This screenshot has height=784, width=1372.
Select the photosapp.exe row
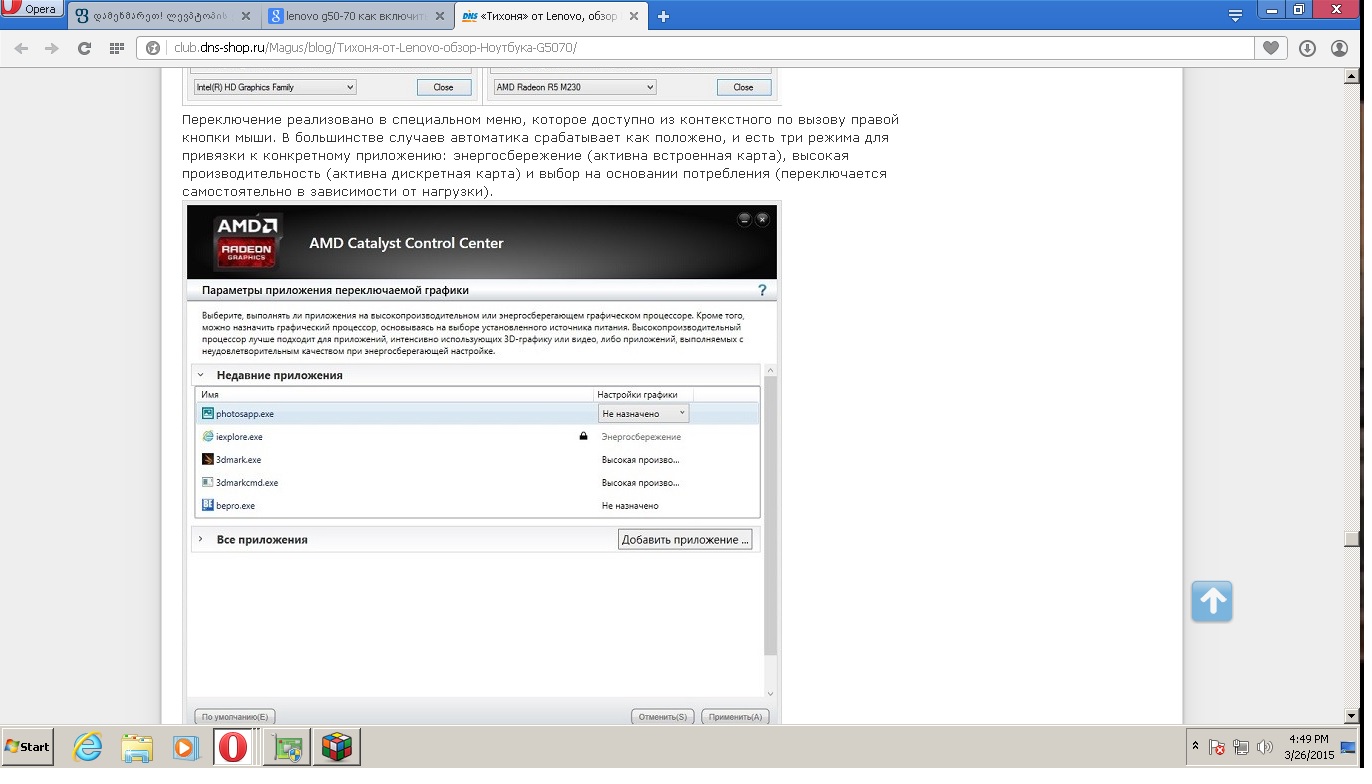[x=477, y=413]
